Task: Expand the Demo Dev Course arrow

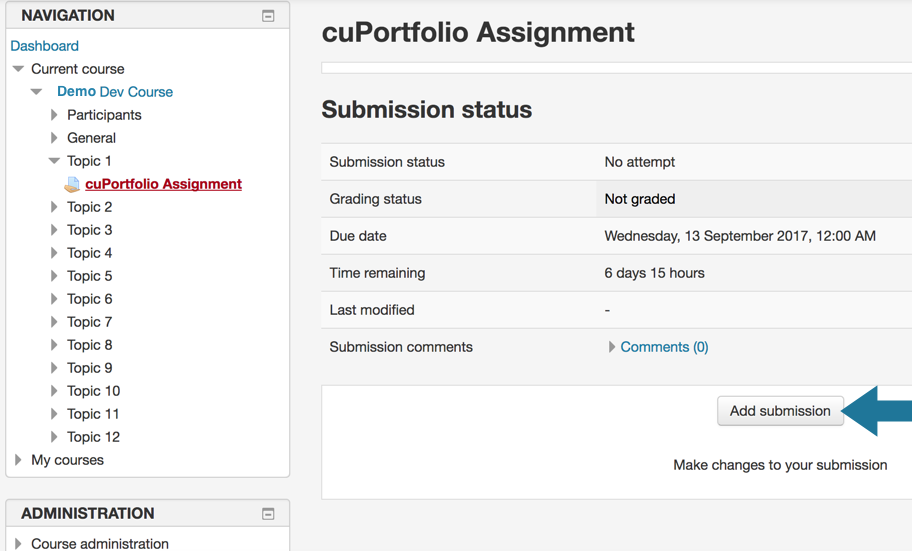Action: pyautogui.click(x=37, y=92)
